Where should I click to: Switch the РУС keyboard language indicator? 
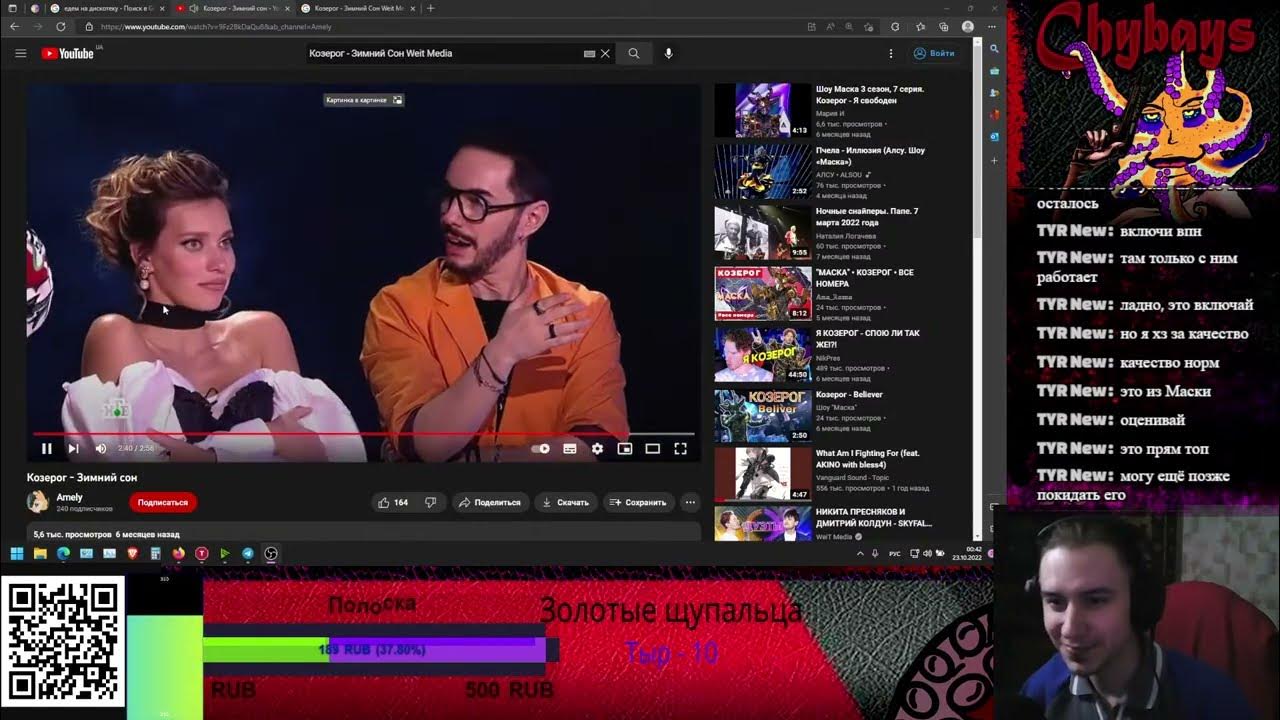coord(895,553)
